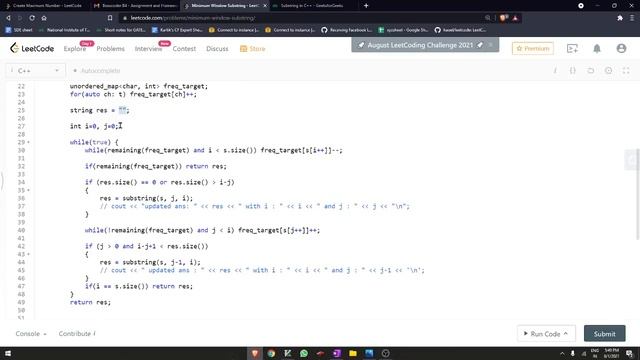Reload the LeetCode page
Image resolution: width=640 pixels, height=360 pixels.
[x=32, y=18]
